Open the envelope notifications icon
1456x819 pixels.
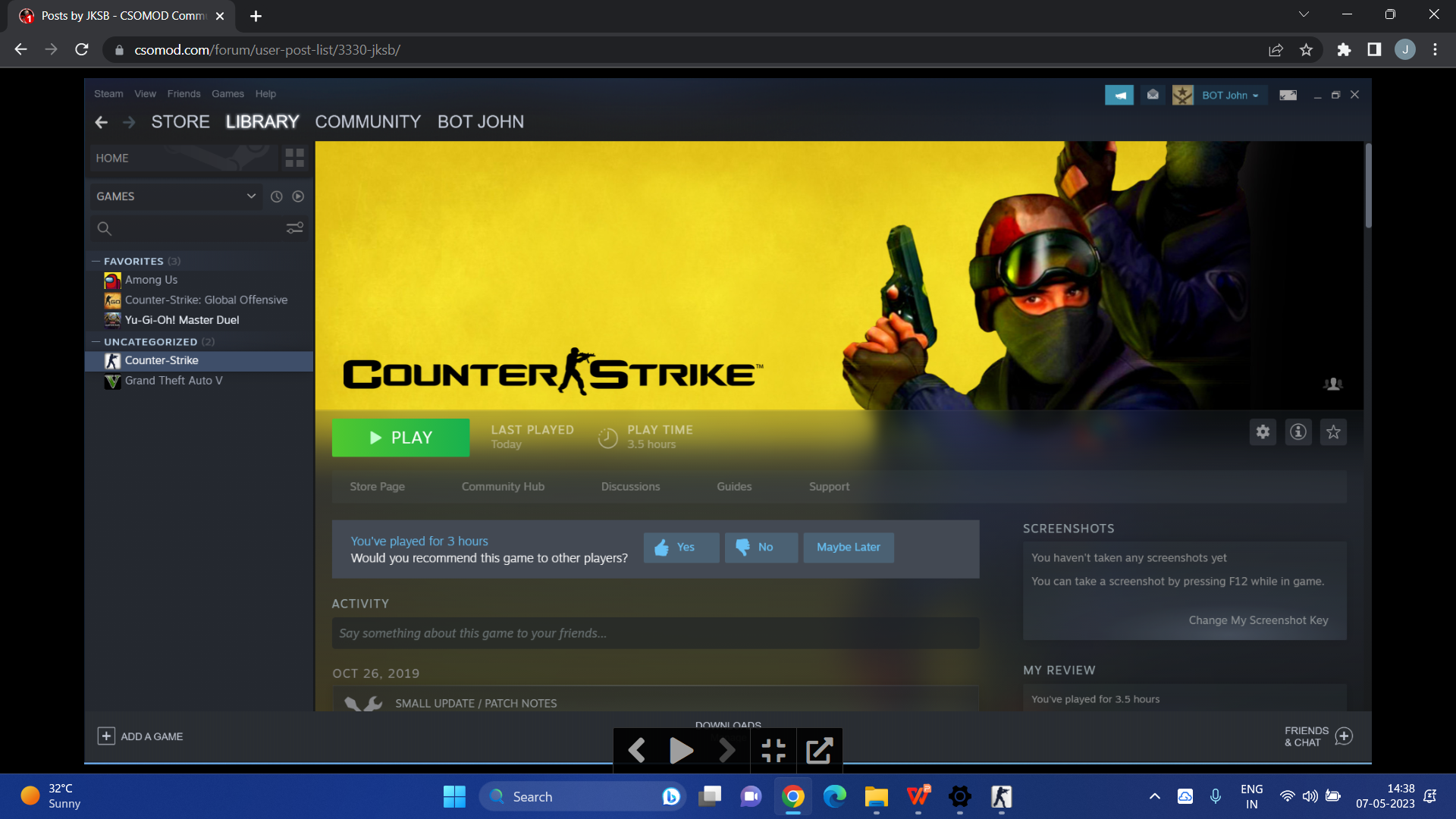1153,96
